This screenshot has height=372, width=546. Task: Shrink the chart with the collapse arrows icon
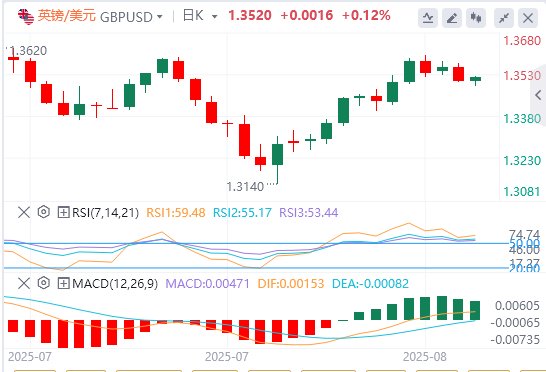tap(504, 18)
